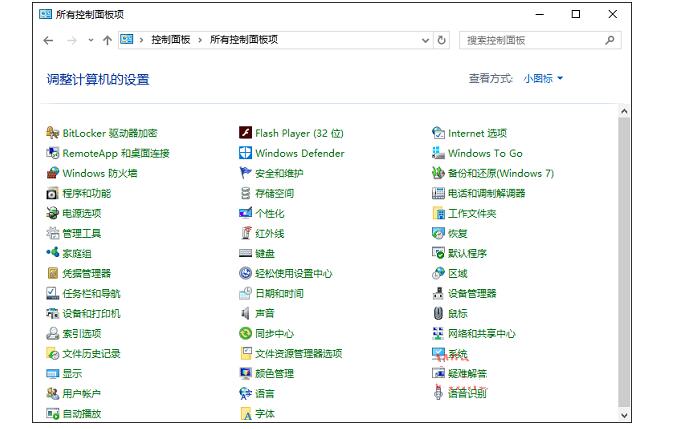Open the 用户帐户 link

pos(81,394)
